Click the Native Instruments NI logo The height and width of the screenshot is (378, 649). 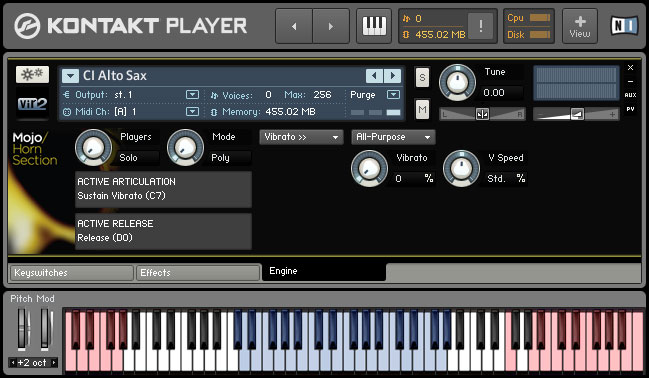tap(624, 26)
